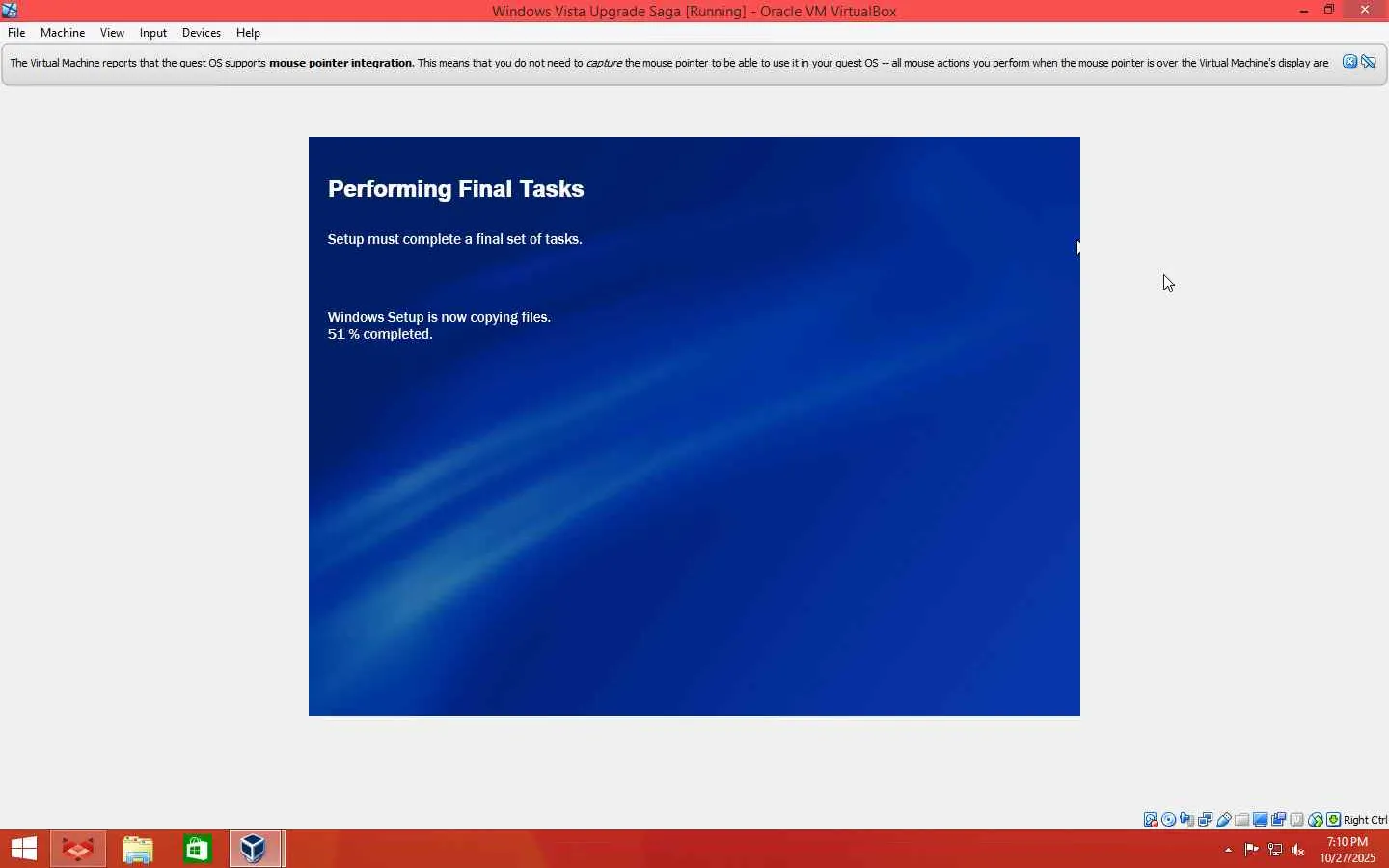1389x868 pixels.
Task: Click the red layered app icon in the taskbar
Action: (78, 849)
